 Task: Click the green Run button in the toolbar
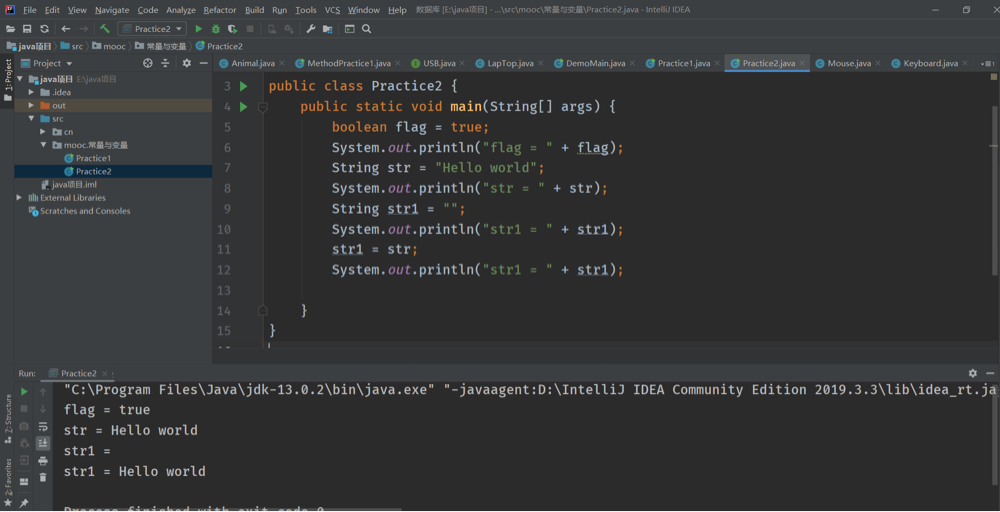coord(199,29)
